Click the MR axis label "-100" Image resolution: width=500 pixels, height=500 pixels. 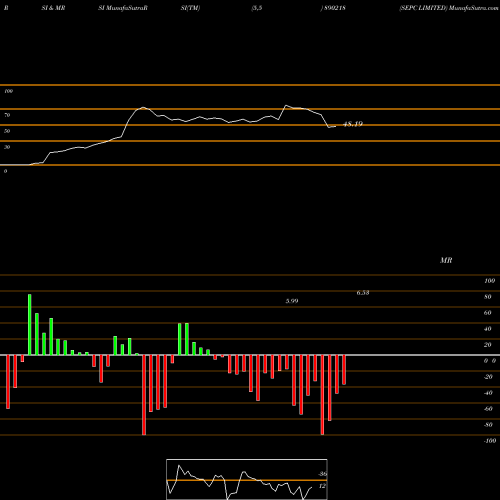490,441
